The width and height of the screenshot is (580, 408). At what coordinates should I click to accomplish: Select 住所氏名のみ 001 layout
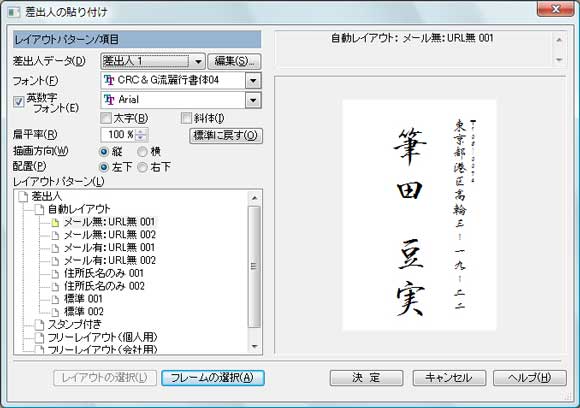(x=104, y=274)
